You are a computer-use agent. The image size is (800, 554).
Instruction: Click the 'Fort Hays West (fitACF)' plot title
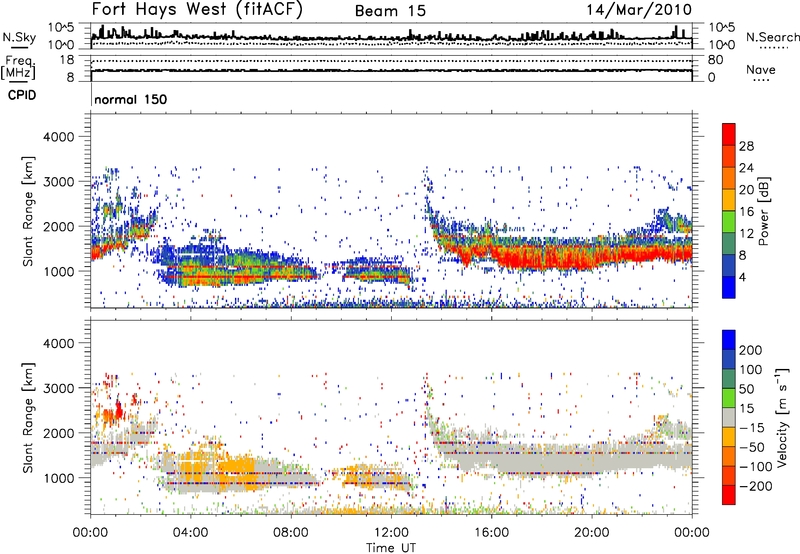pos(197,10)
